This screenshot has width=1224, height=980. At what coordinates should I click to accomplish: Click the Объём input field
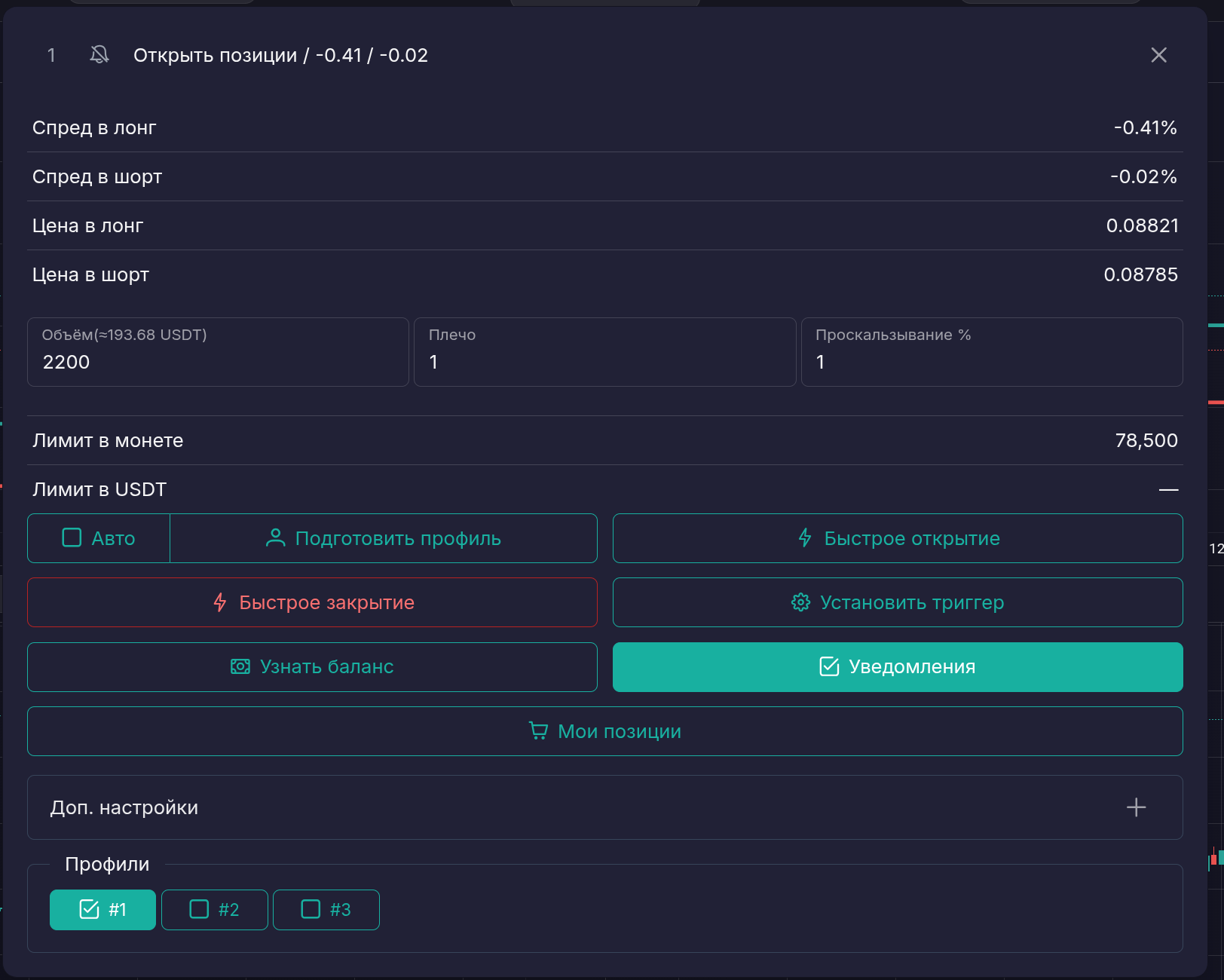218,352
